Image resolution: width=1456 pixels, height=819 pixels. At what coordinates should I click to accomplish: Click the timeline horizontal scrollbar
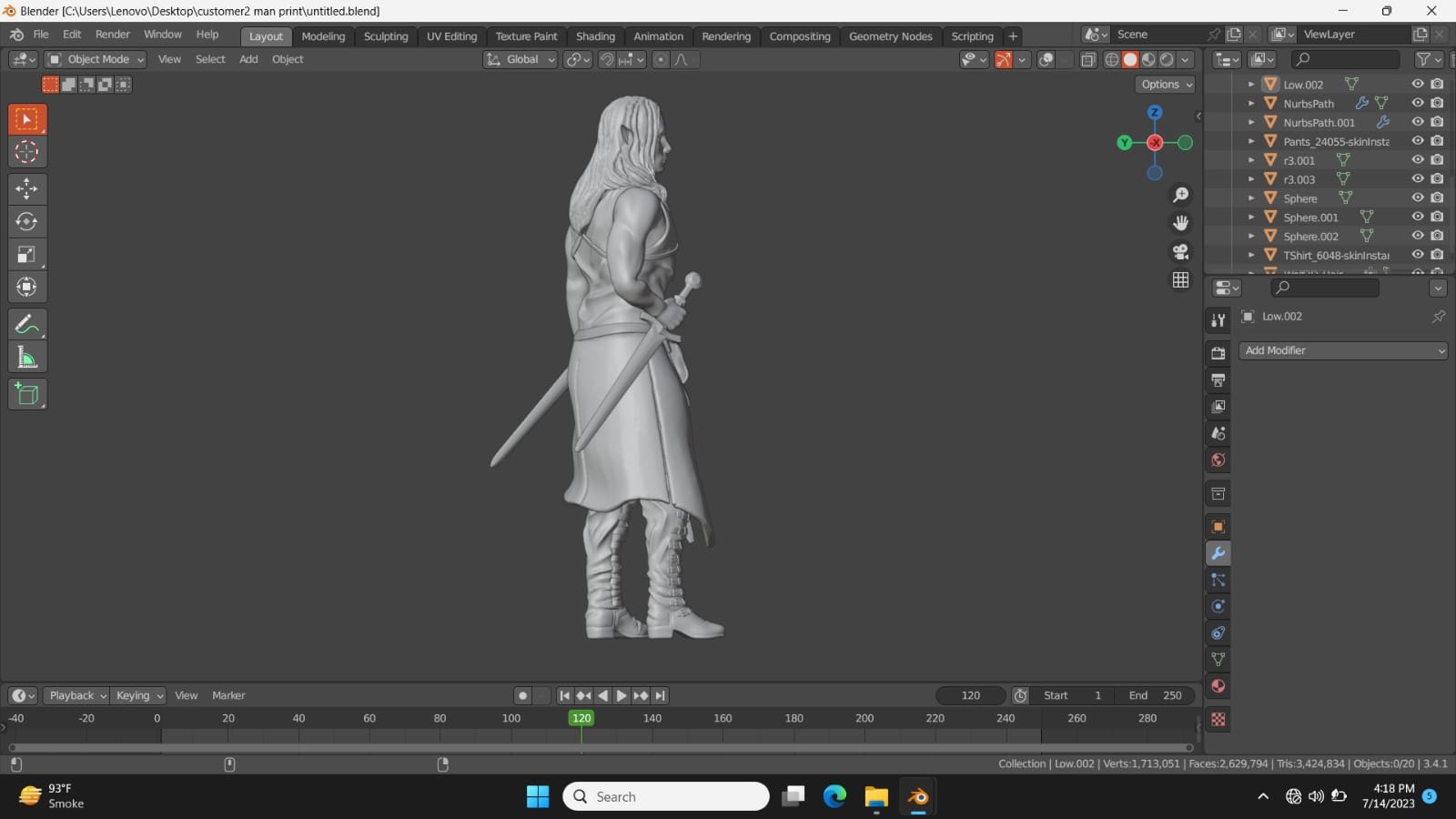tap(601, 748)
